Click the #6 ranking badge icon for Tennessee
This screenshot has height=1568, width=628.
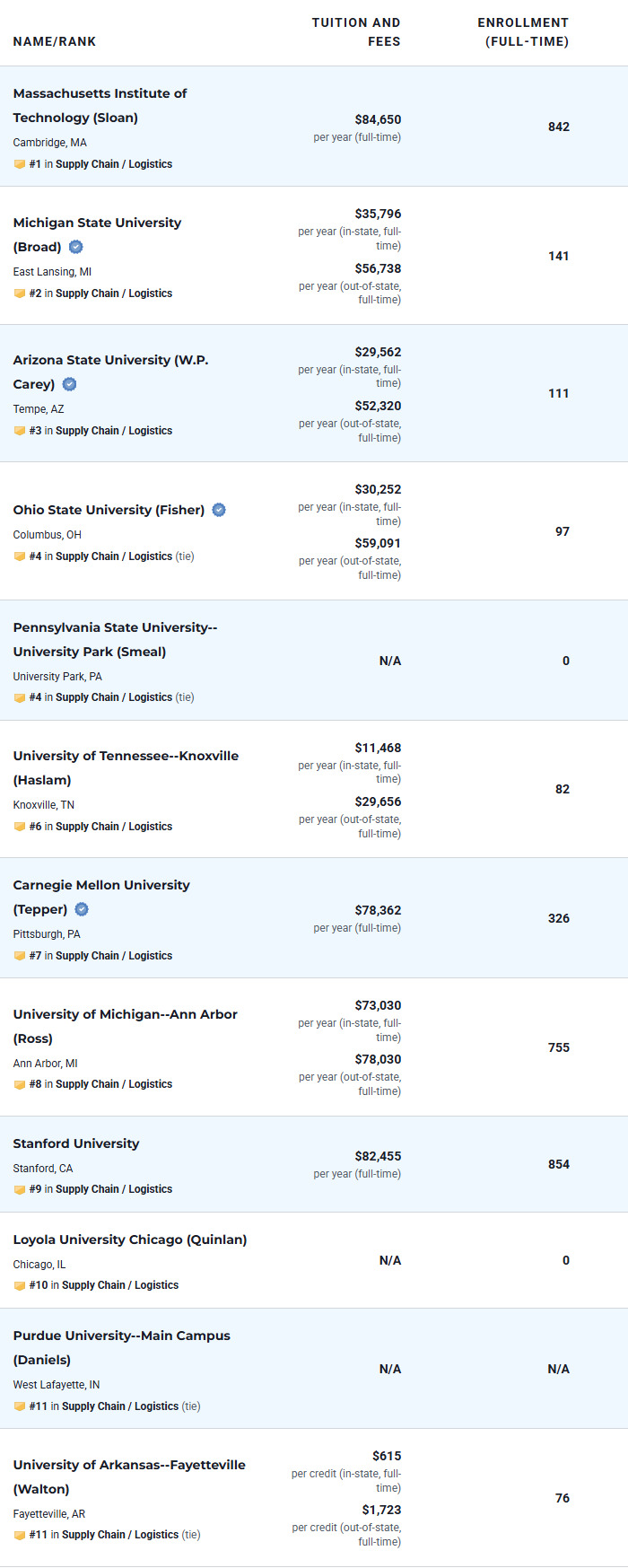pos(20,827)
